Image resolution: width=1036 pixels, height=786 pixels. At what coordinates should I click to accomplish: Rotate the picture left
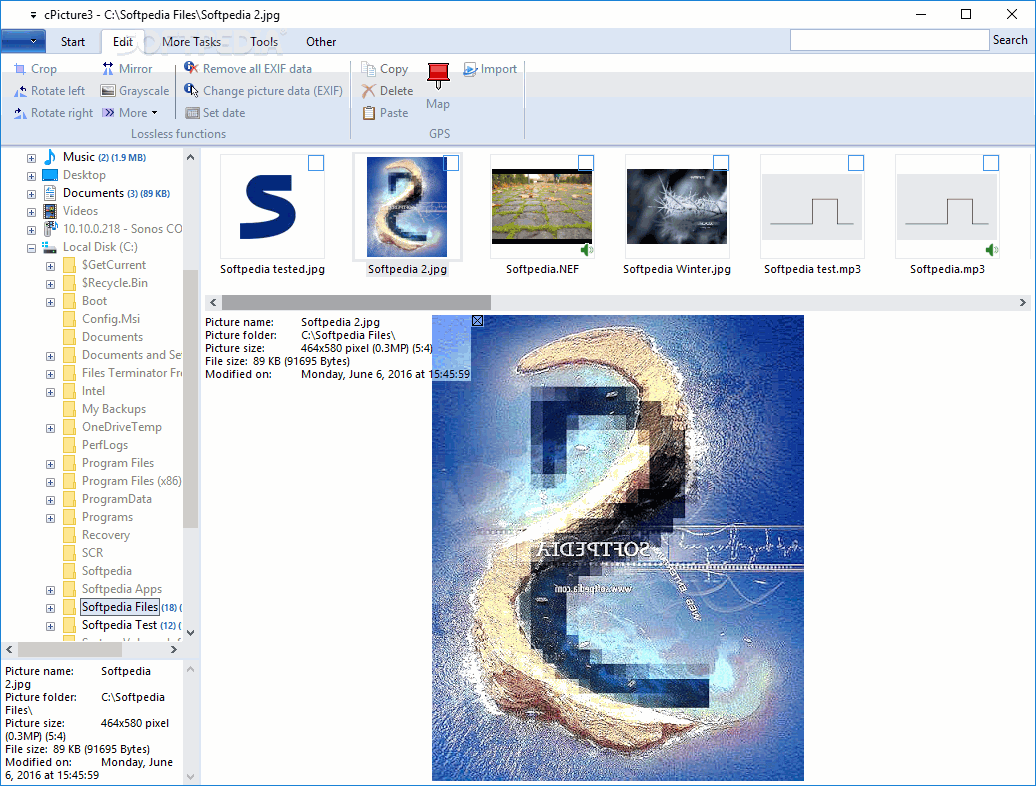click(50, 91)
